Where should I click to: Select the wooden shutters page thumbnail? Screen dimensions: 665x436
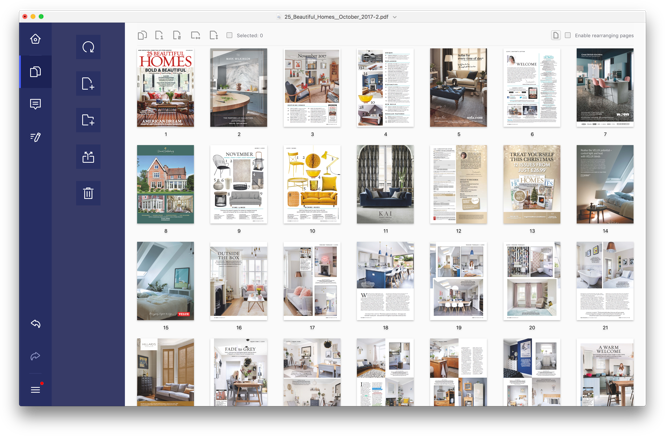[165, 372]
